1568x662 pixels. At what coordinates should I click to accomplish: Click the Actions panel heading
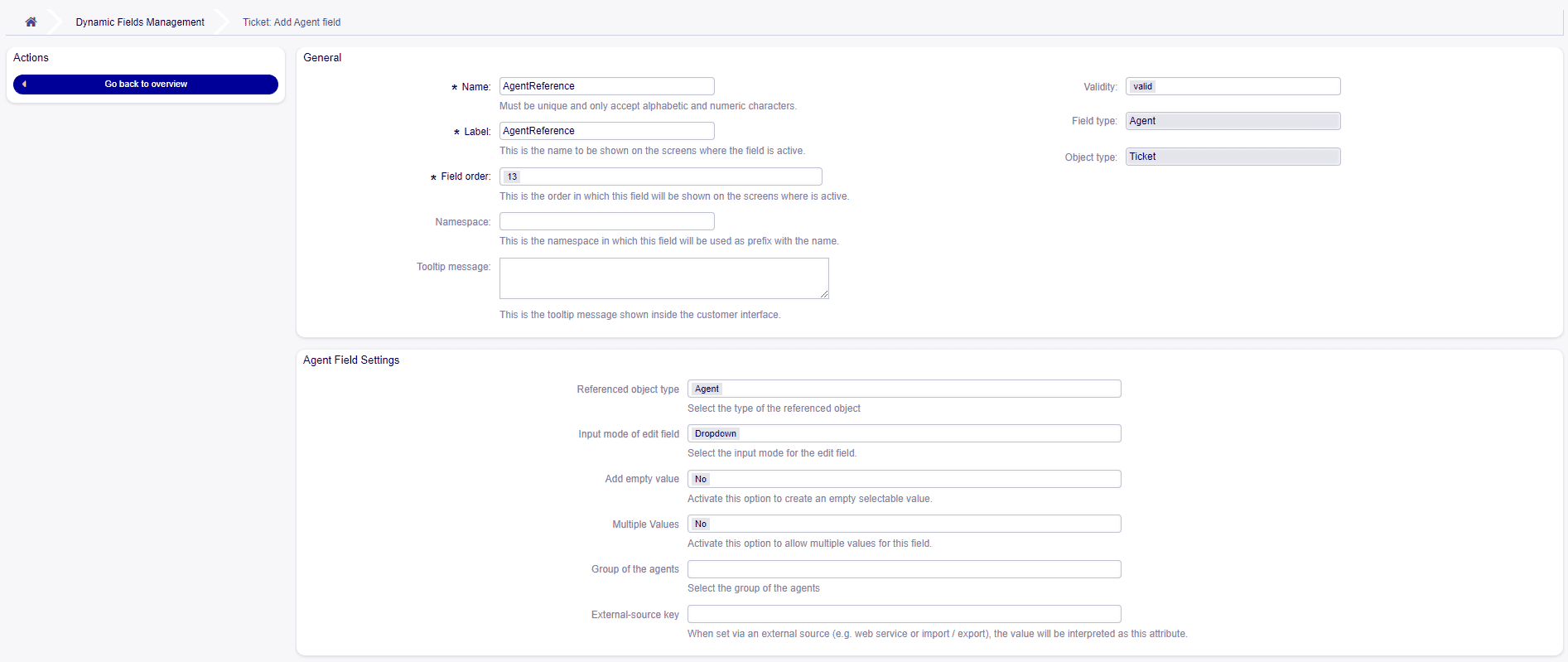(31, 58)
